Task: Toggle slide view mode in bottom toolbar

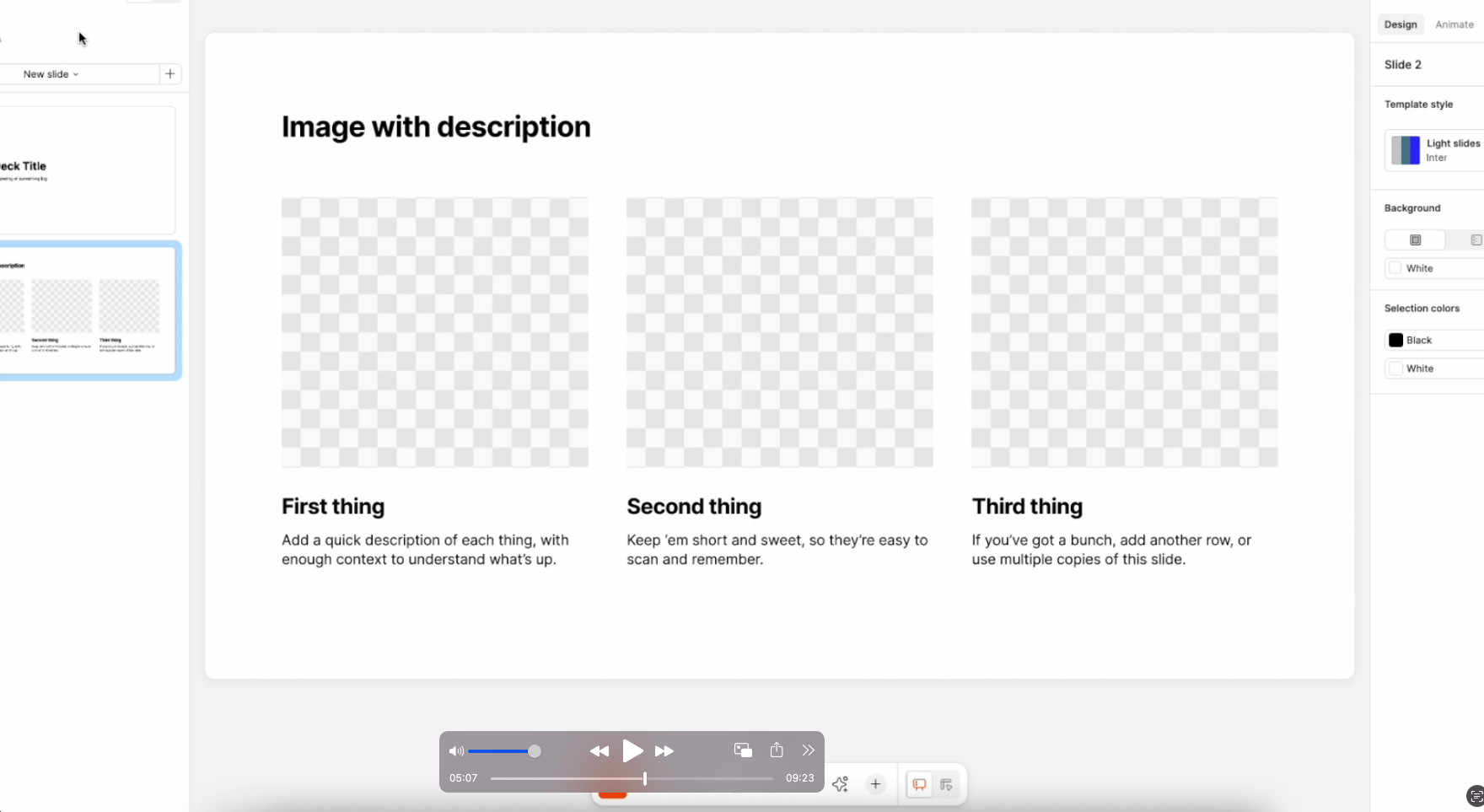Action: (919, 784)
